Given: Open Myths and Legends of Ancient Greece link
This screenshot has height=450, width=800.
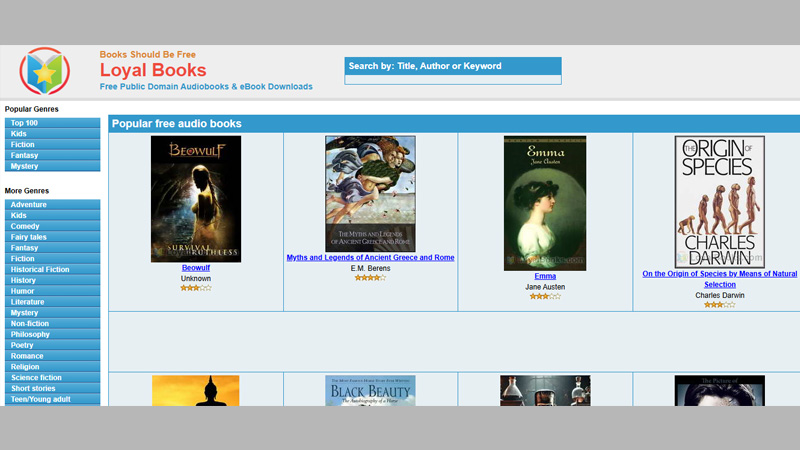Looking at the screenshot, I should click(x=370, y=258).
